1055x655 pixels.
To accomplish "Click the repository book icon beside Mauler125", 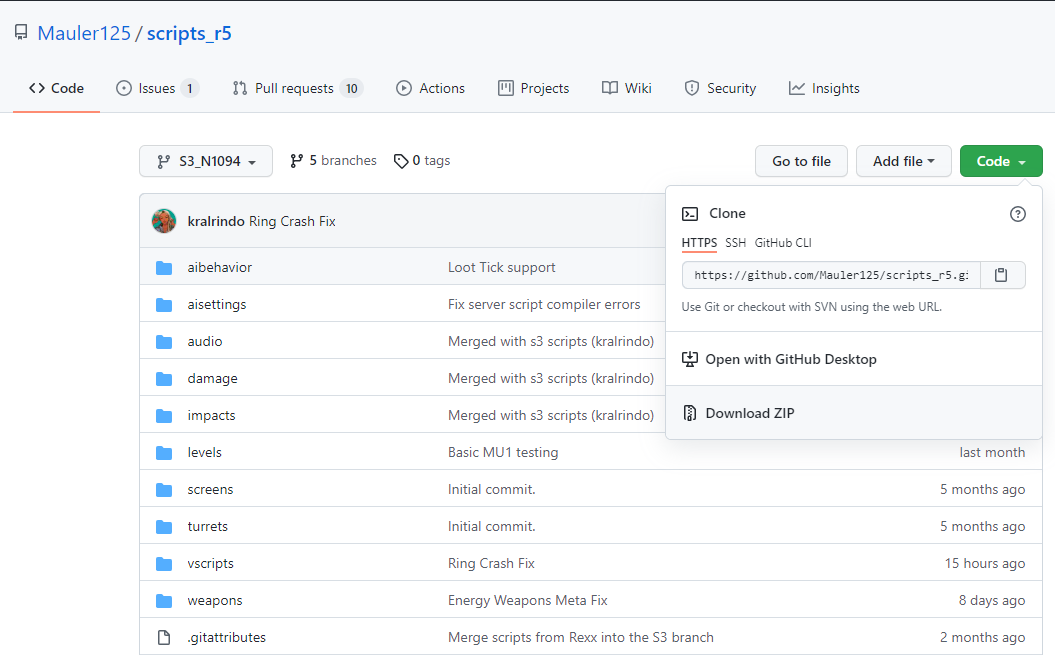I will (22, 32).
